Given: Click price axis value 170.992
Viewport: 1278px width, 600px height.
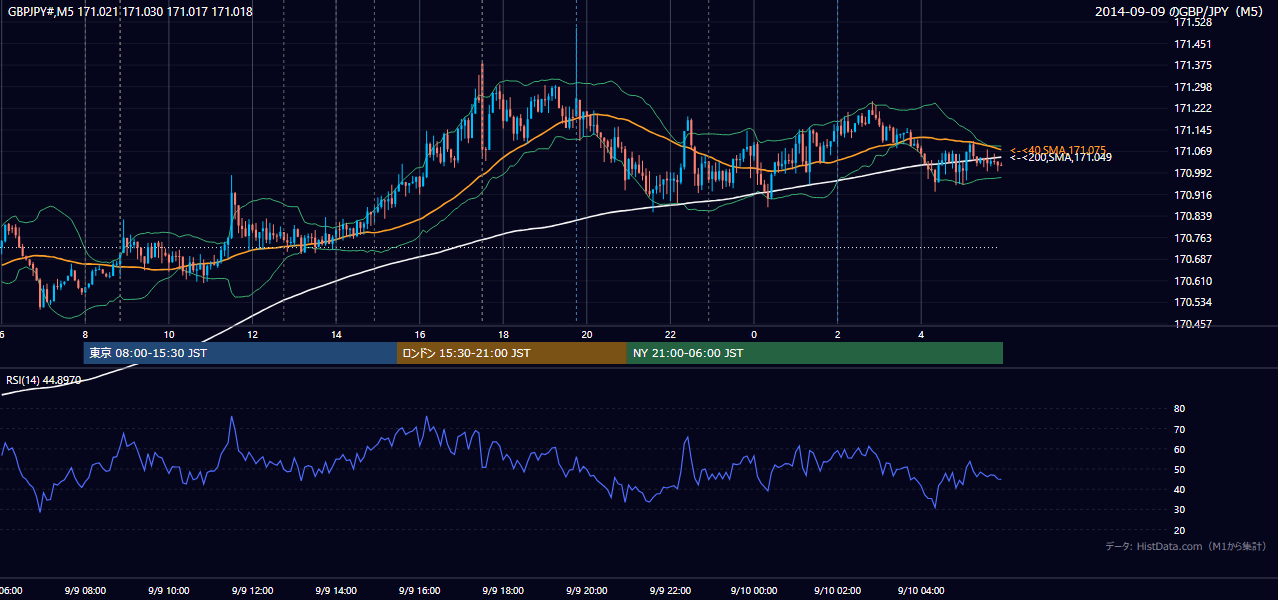Looking at the screenshot, I should [1193, 173].
